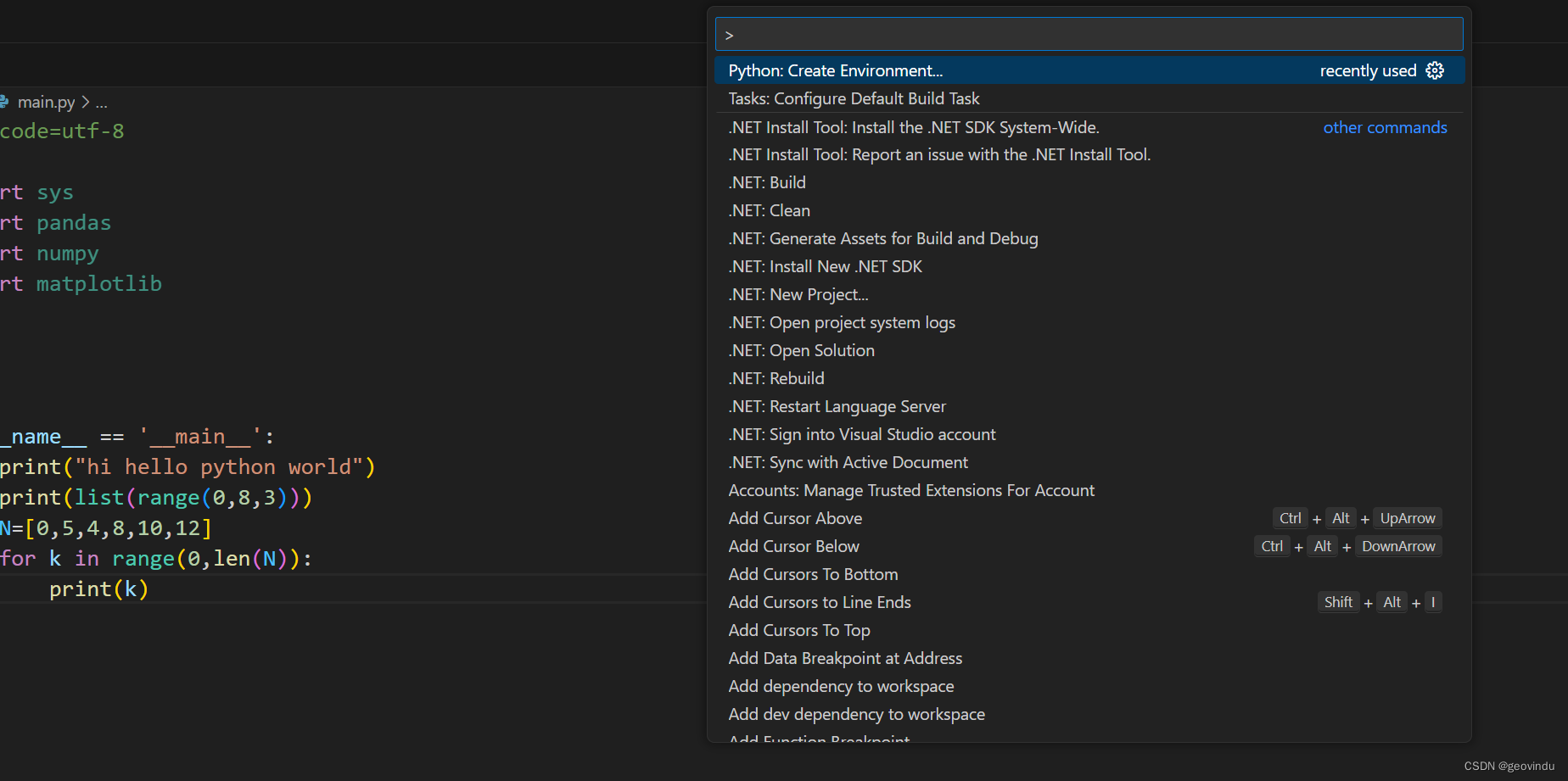
Task: Open the 'other commands' link
Action: [x=1385, y=127]
